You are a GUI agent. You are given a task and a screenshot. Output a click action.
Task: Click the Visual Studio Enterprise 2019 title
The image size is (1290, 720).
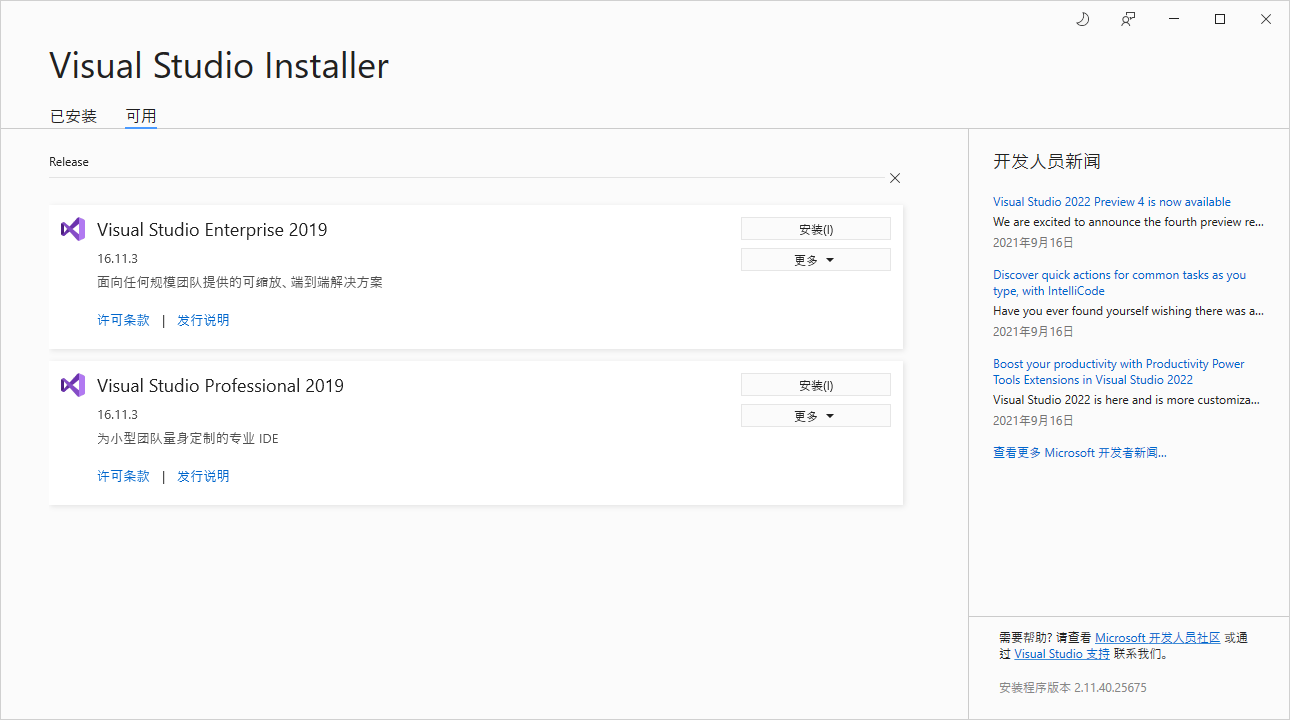212,229
